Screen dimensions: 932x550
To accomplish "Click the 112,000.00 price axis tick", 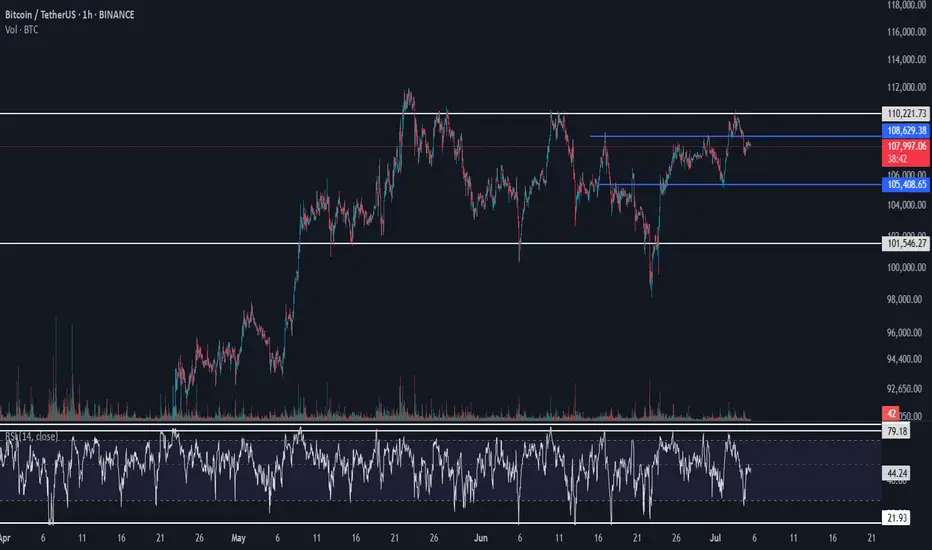I will tap(906, 87).
